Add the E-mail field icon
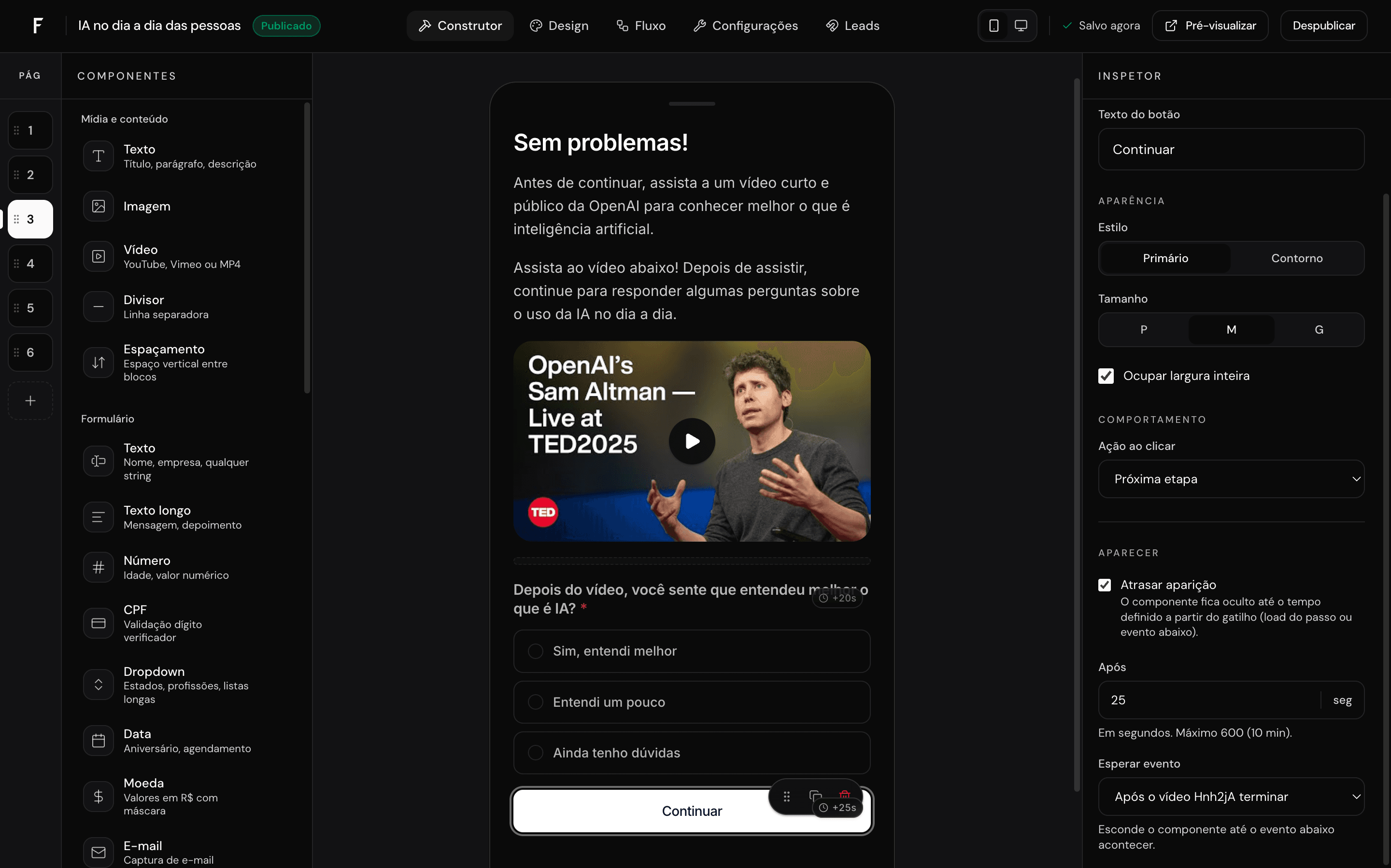Image resolution: width=1391 pixels, height=868 pixels. [x=98, y=853]
